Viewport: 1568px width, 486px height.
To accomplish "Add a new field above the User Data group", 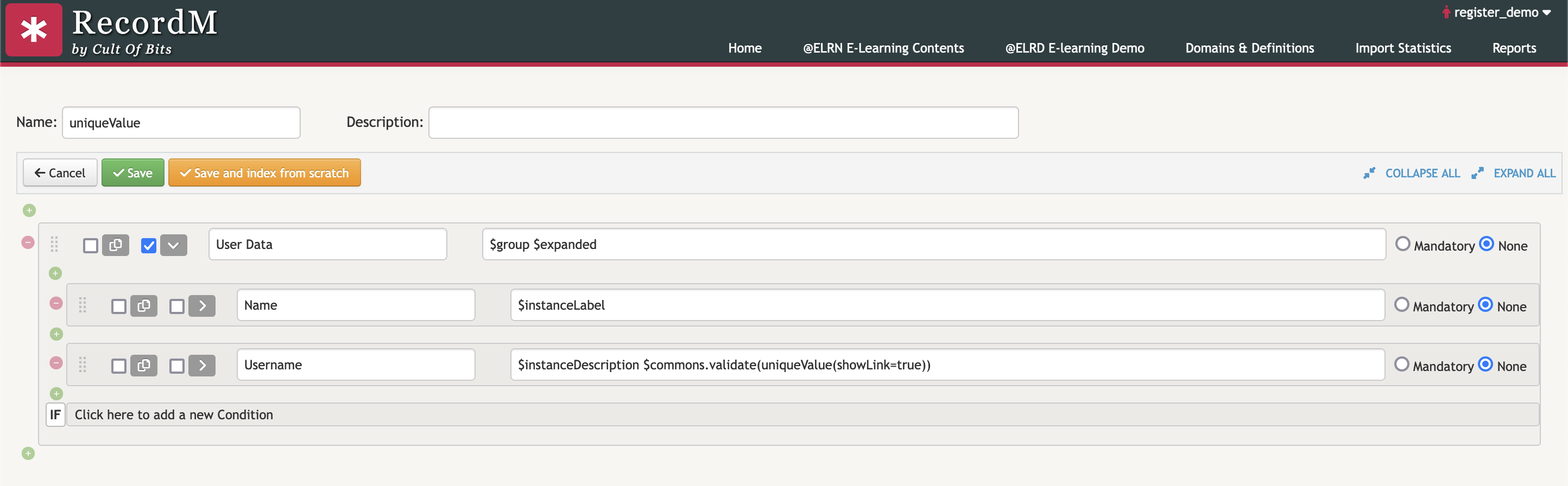I will [x=29, y=210].
